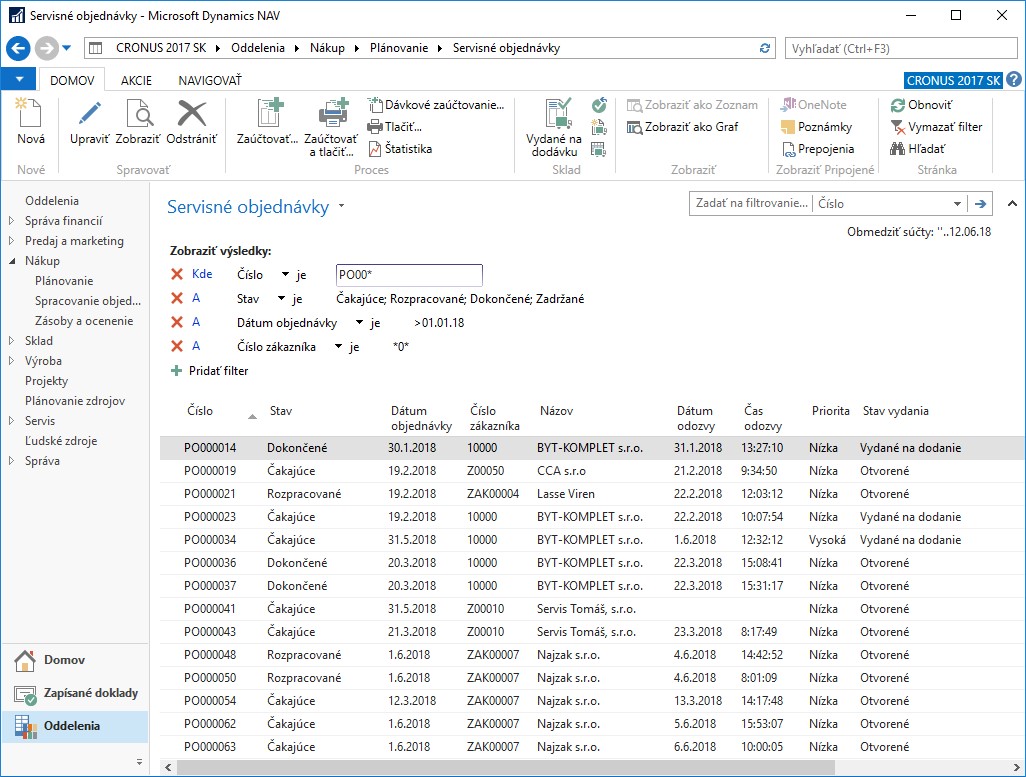This screenshot has width=1026, height=777.
Task: Open help via the question mark icon
Action: coord(1014,80)
